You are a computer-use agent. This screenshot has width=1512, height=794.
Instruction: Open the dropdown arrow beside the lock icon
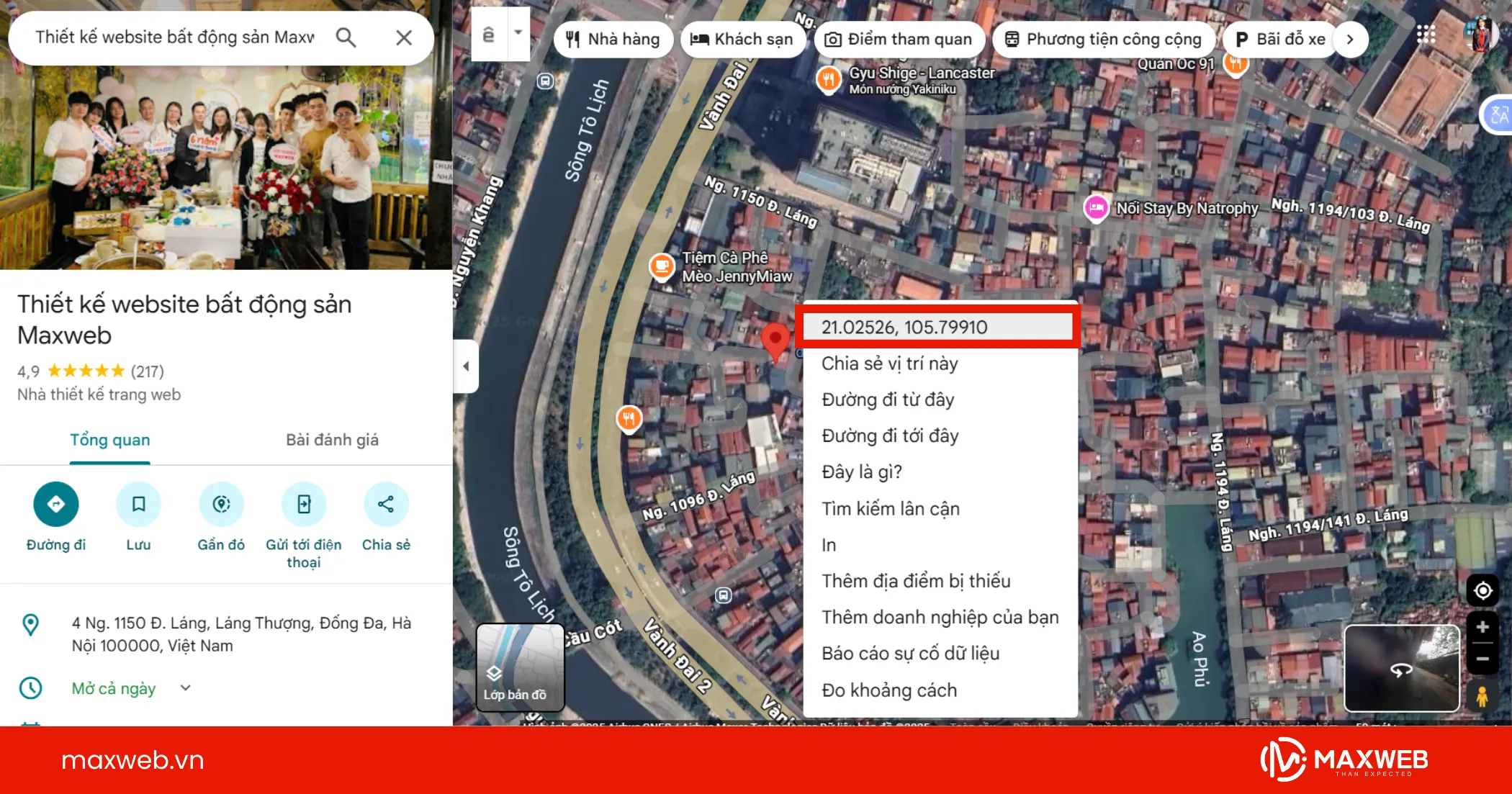click(x=518, y=33)
